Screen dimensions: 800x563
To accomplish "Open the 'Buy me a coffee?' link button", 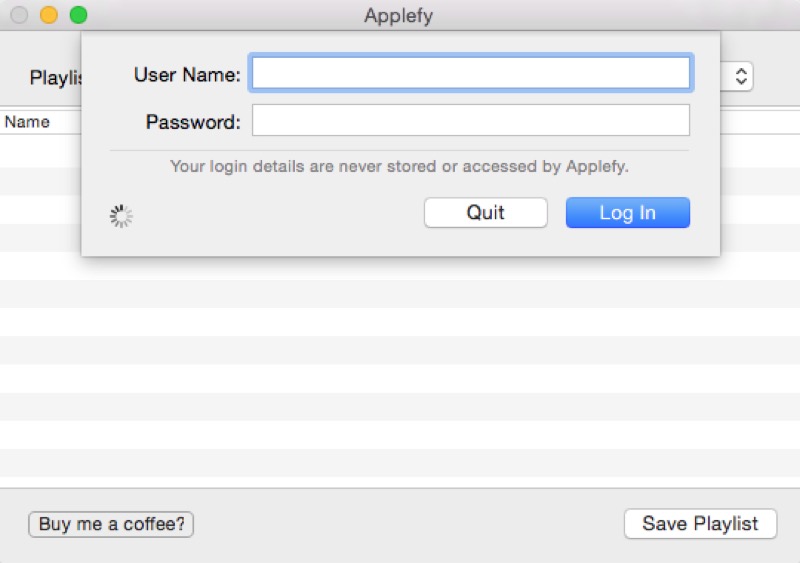I will pos(111,524).
